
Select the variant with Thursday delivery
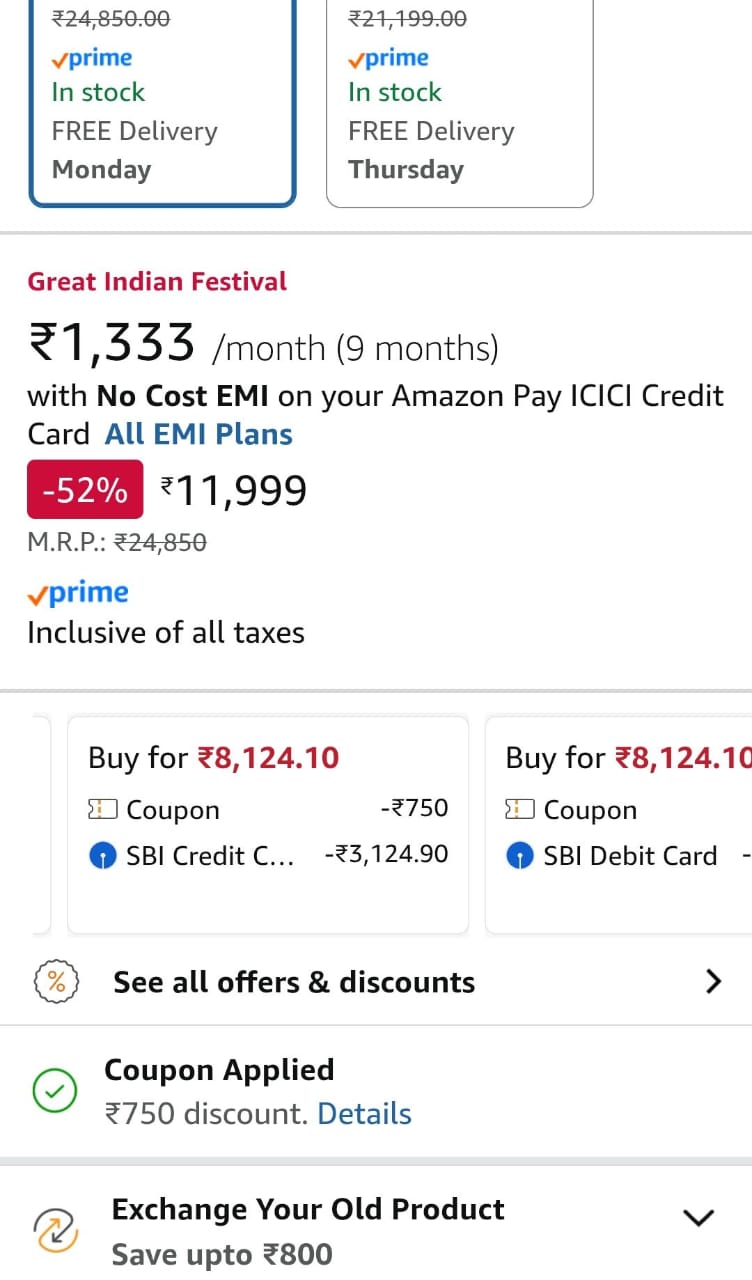click(x=460, y=100)
